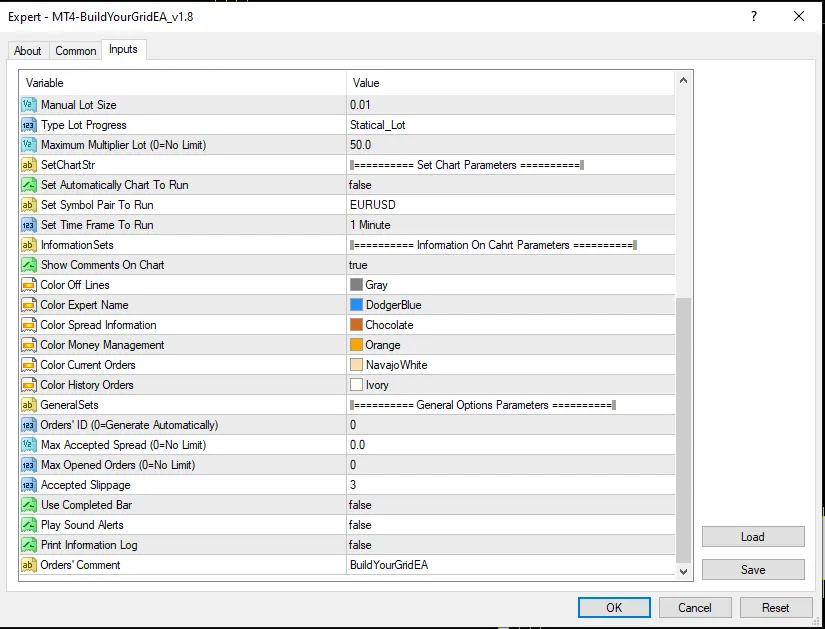Click the Color Off Lines row icon

pyautogui.click(x=28, y=285)
